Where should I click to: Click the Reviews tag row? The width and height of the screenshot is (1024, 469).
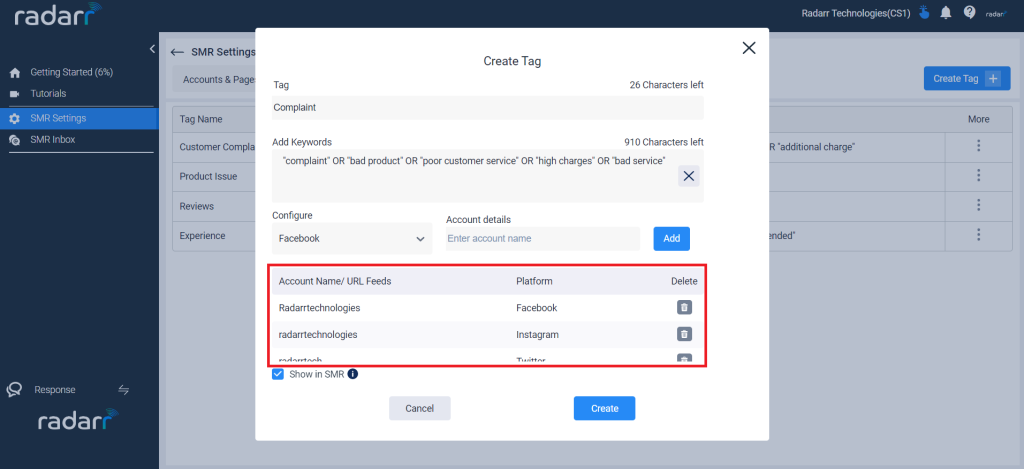(197, 206)
